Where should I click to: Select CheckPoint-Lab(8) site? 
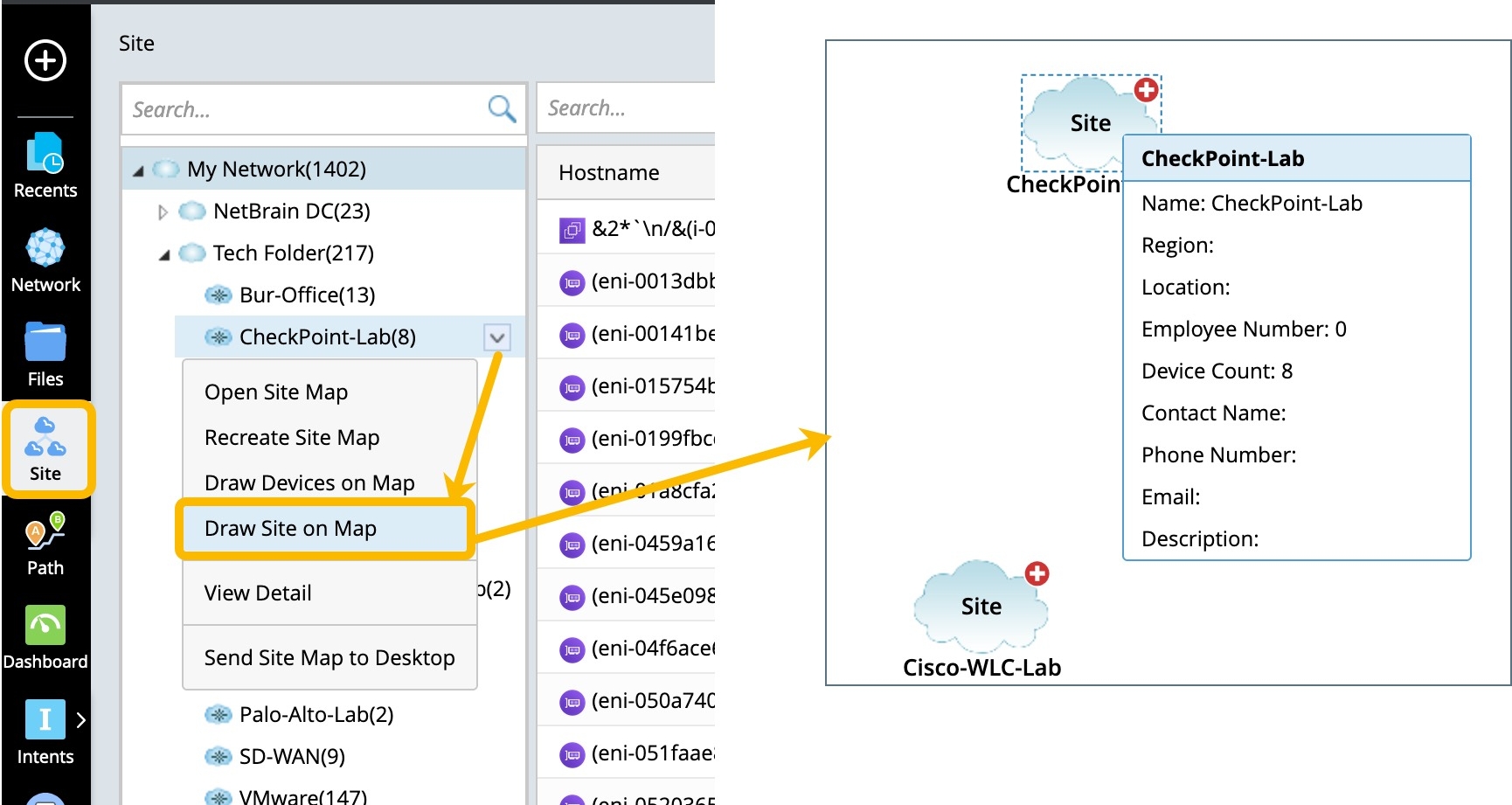pos(328,337)
